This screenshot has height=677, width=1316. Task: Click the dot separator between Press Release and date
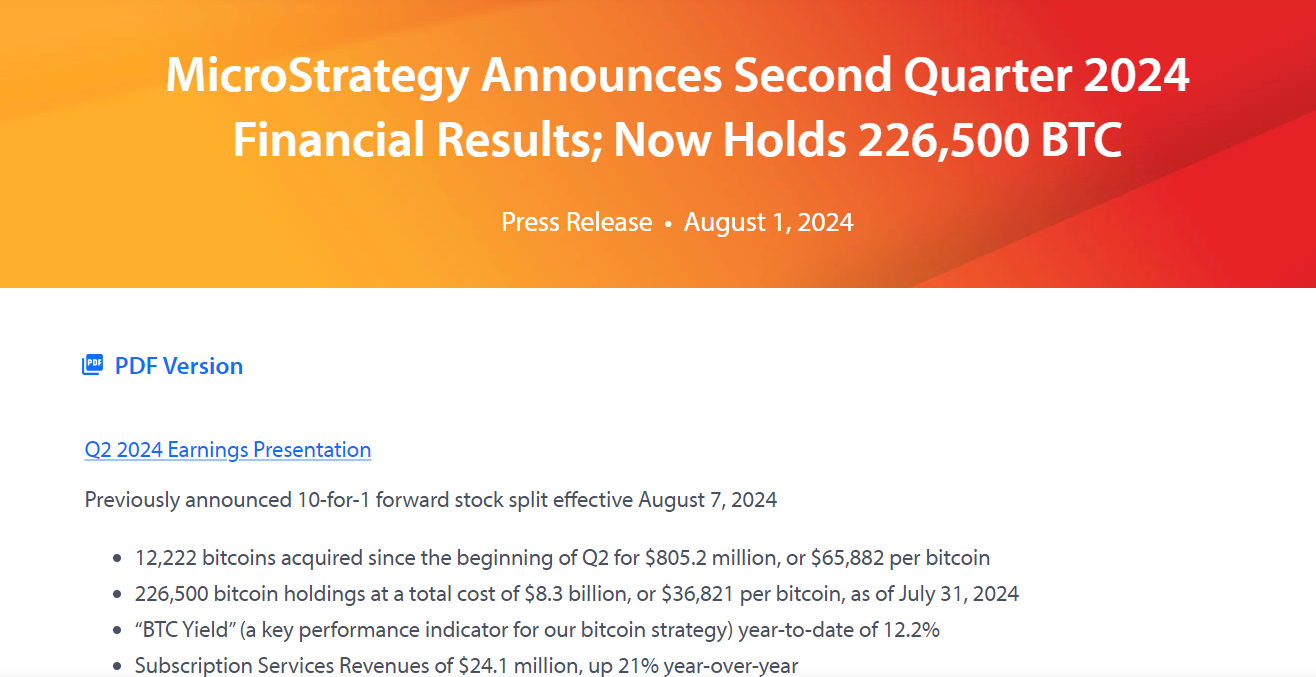point(668,224)
